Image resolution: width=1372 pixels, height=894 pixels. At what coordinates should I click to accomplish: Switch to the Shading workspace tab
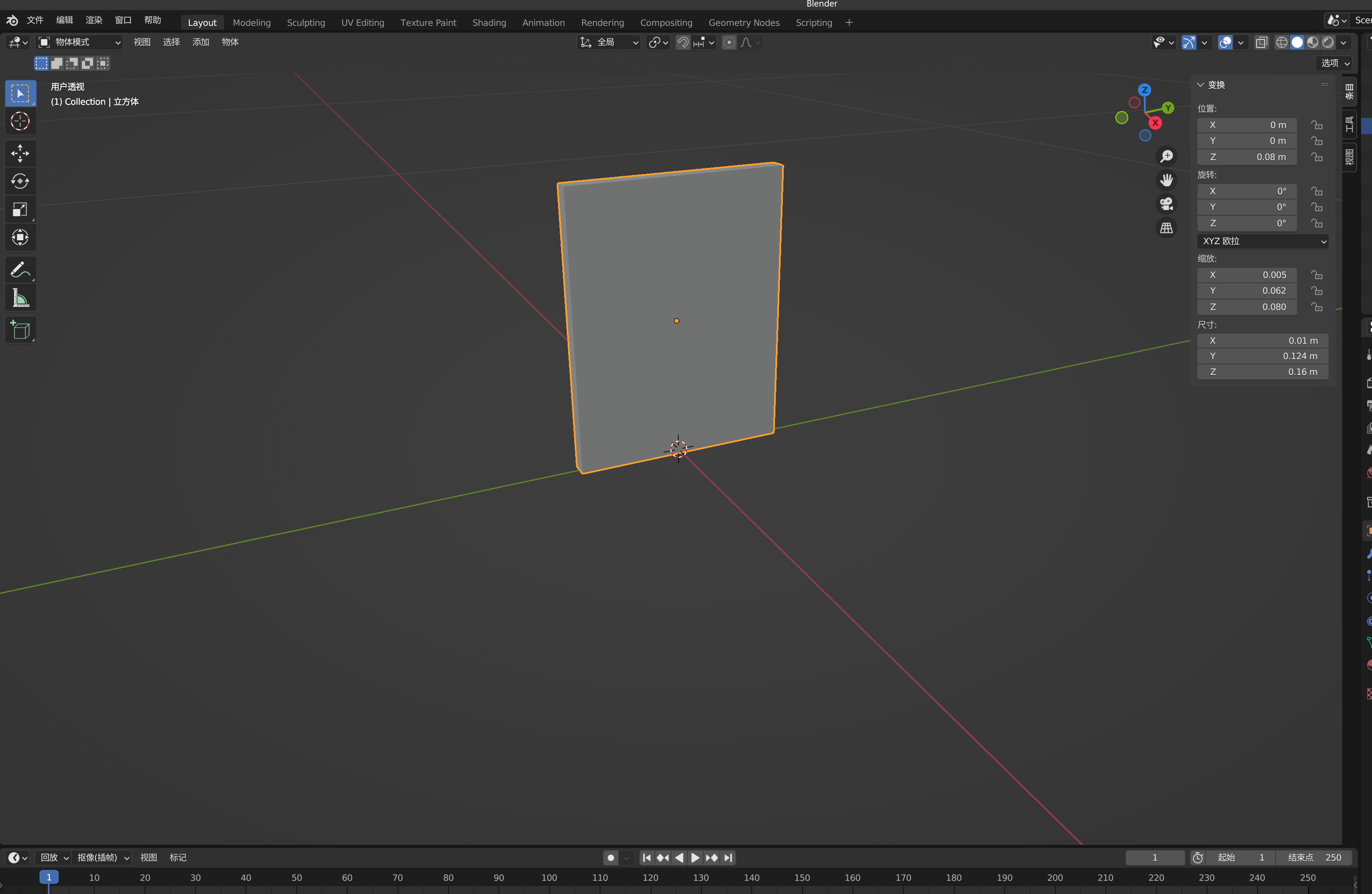coord(489,22)
